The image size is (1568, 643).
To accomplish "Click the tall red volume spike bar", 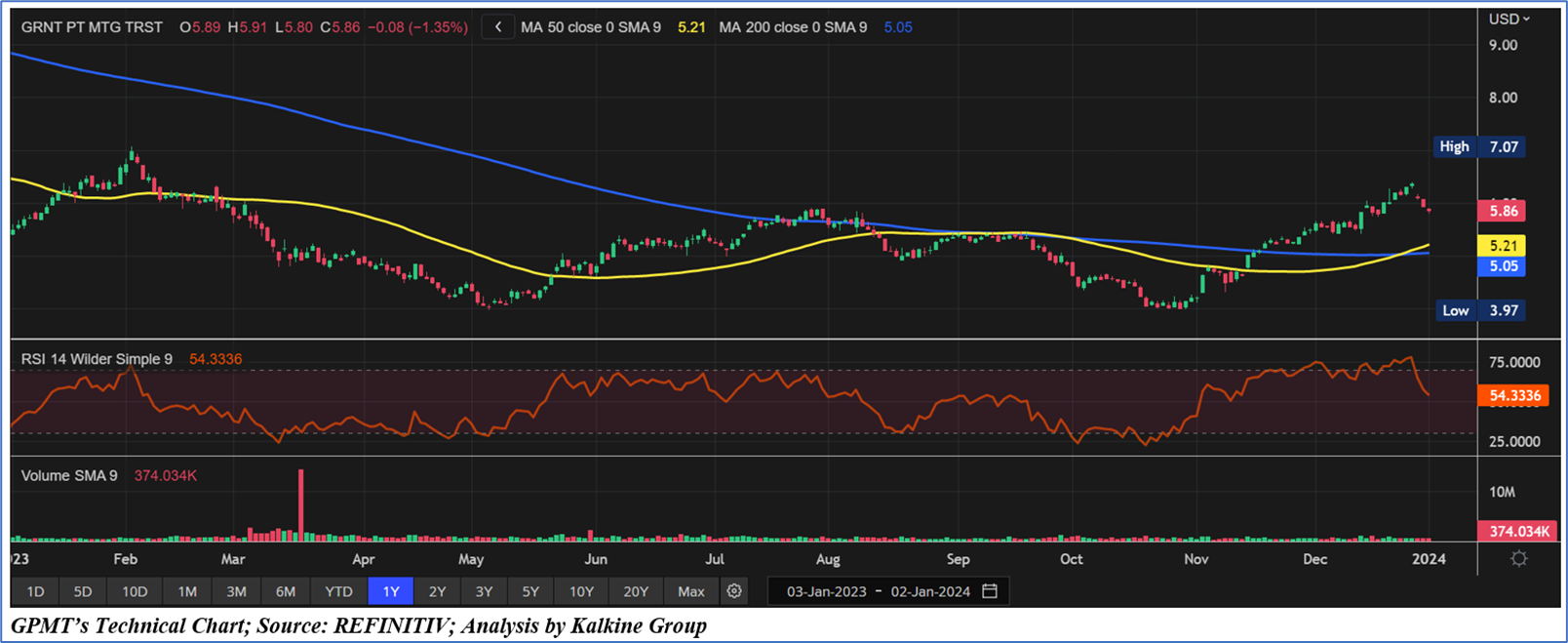I will pos(301,503).
